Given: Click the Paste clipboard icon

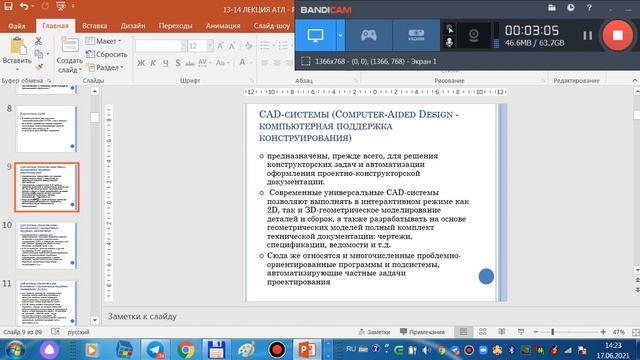Looking at the screenshot, I should (x=17, y=46).
